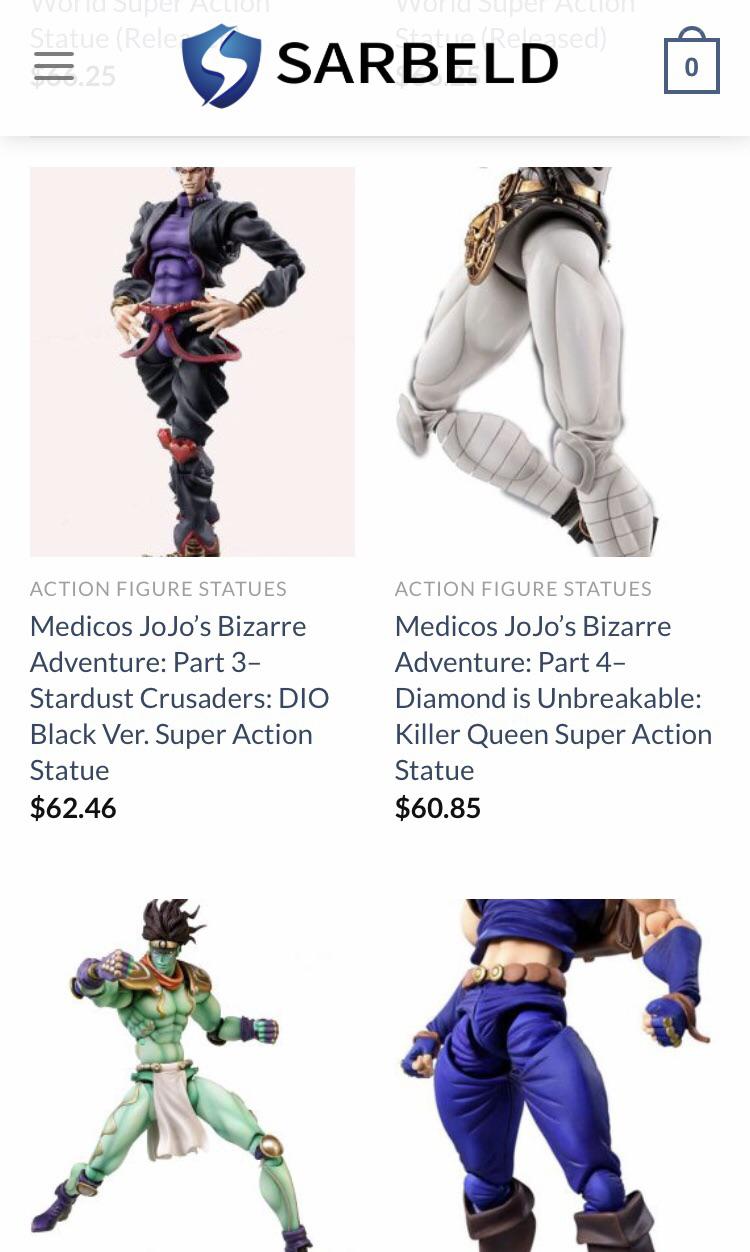Viewport: 750px width, 1252px height.
Task: Click the $60.85 price
Action: click(438, 808)
